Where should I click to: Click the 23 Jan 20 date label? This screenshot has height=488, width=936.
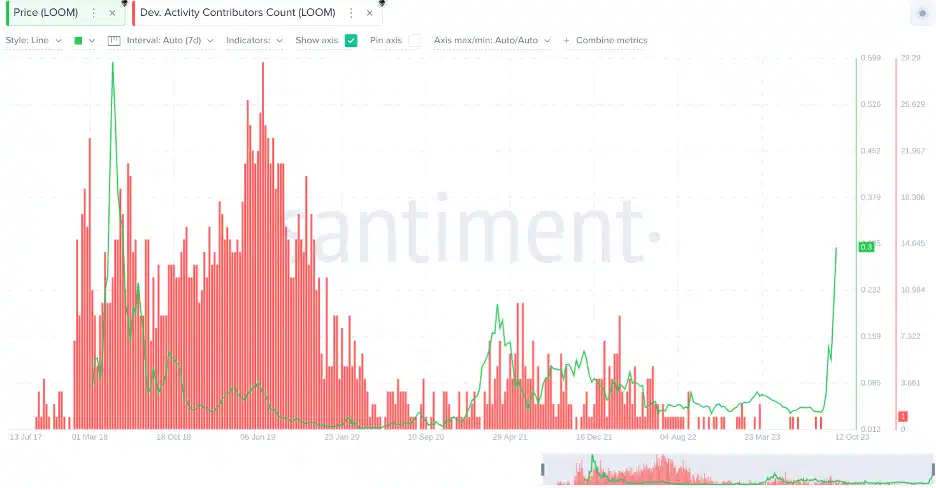tap(342, 437)
